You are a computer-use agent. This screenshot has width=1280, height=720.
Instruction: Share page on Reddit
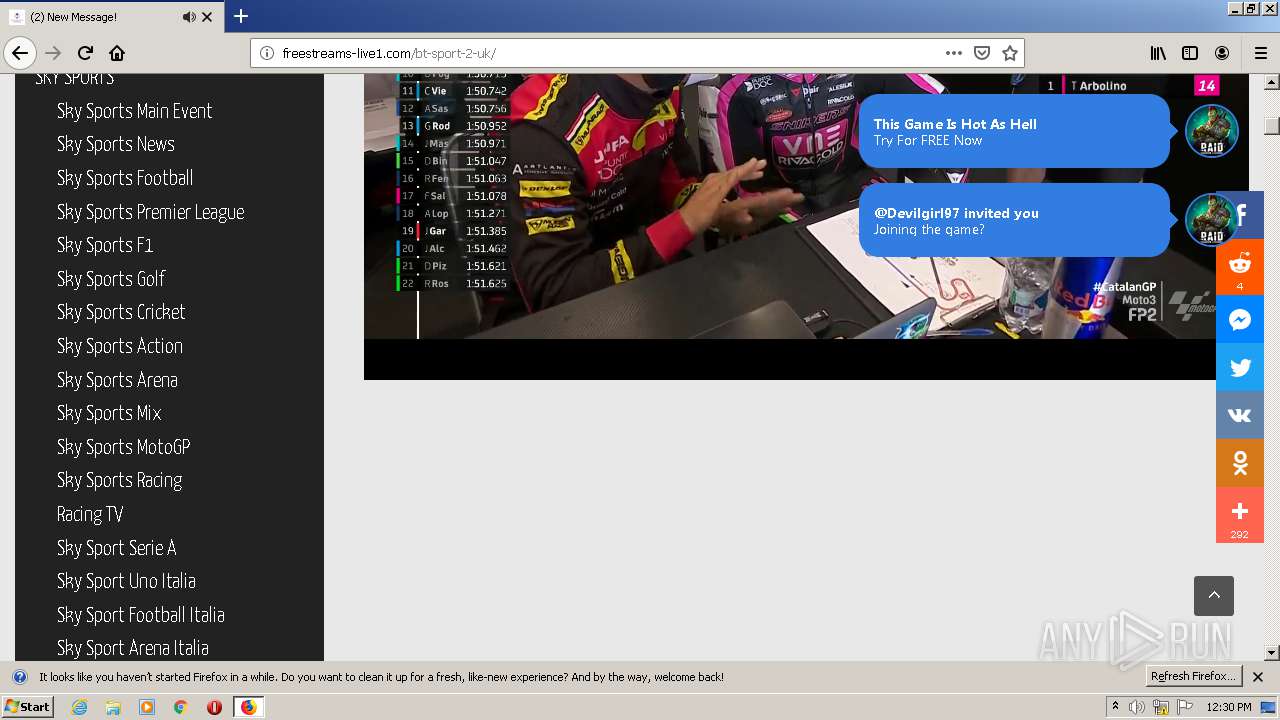[x=1240, y=267]
